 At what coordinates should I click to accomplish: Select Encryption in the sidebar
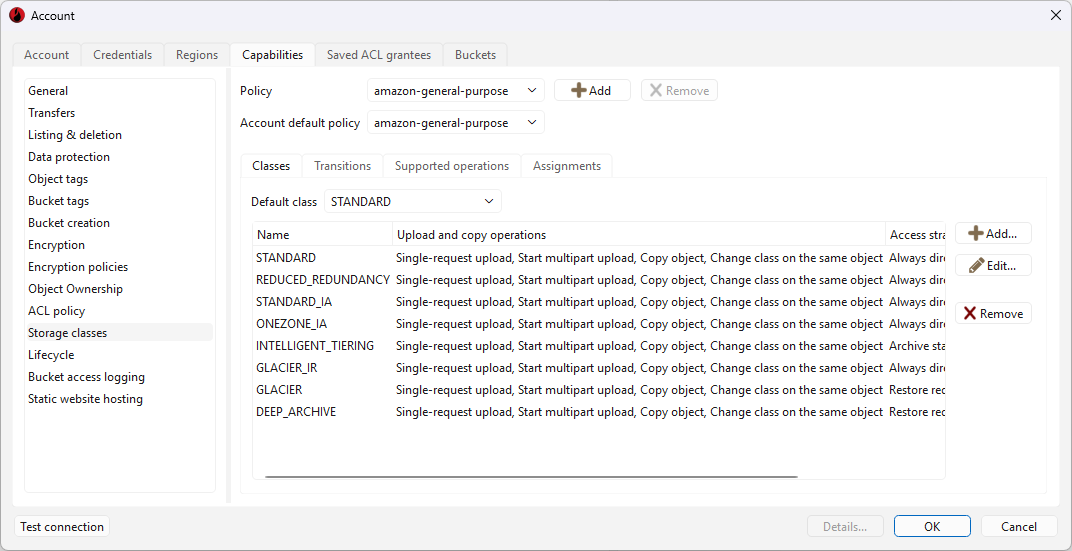click(x=120, y=245)
